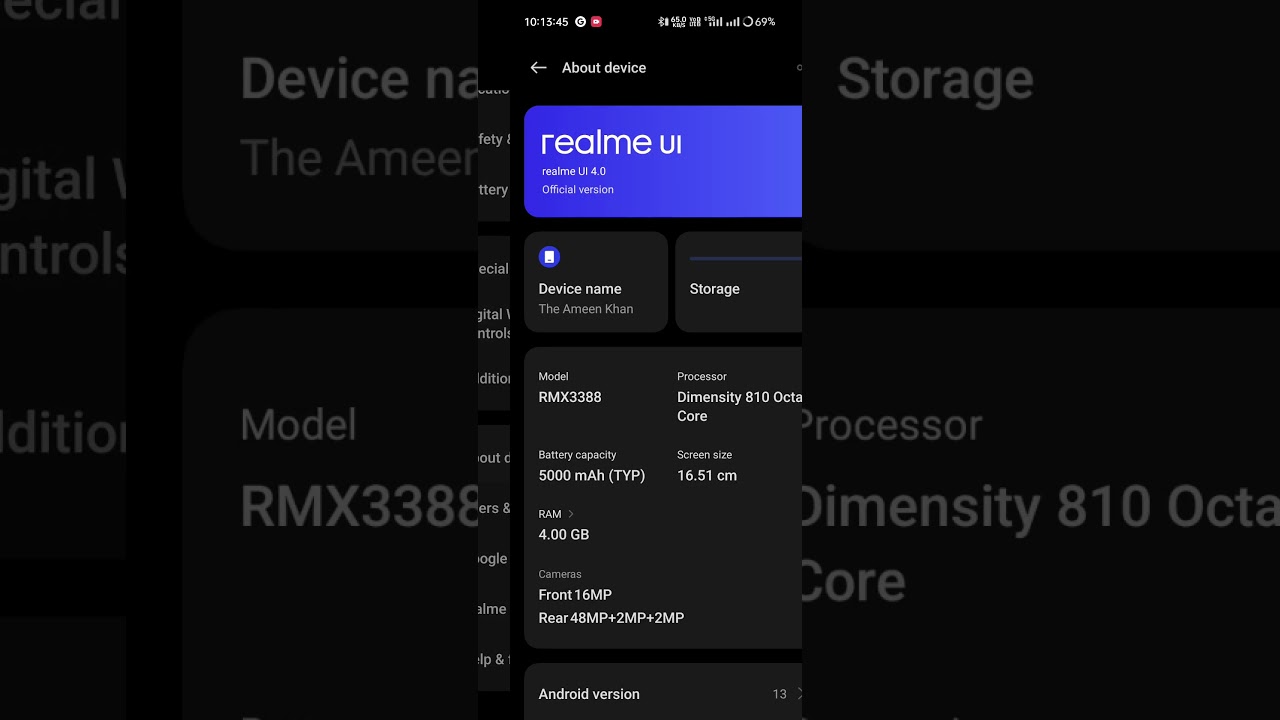Tap the storage usage progress bar
This screenshot has height=720, width=1280.
(746, 259)
